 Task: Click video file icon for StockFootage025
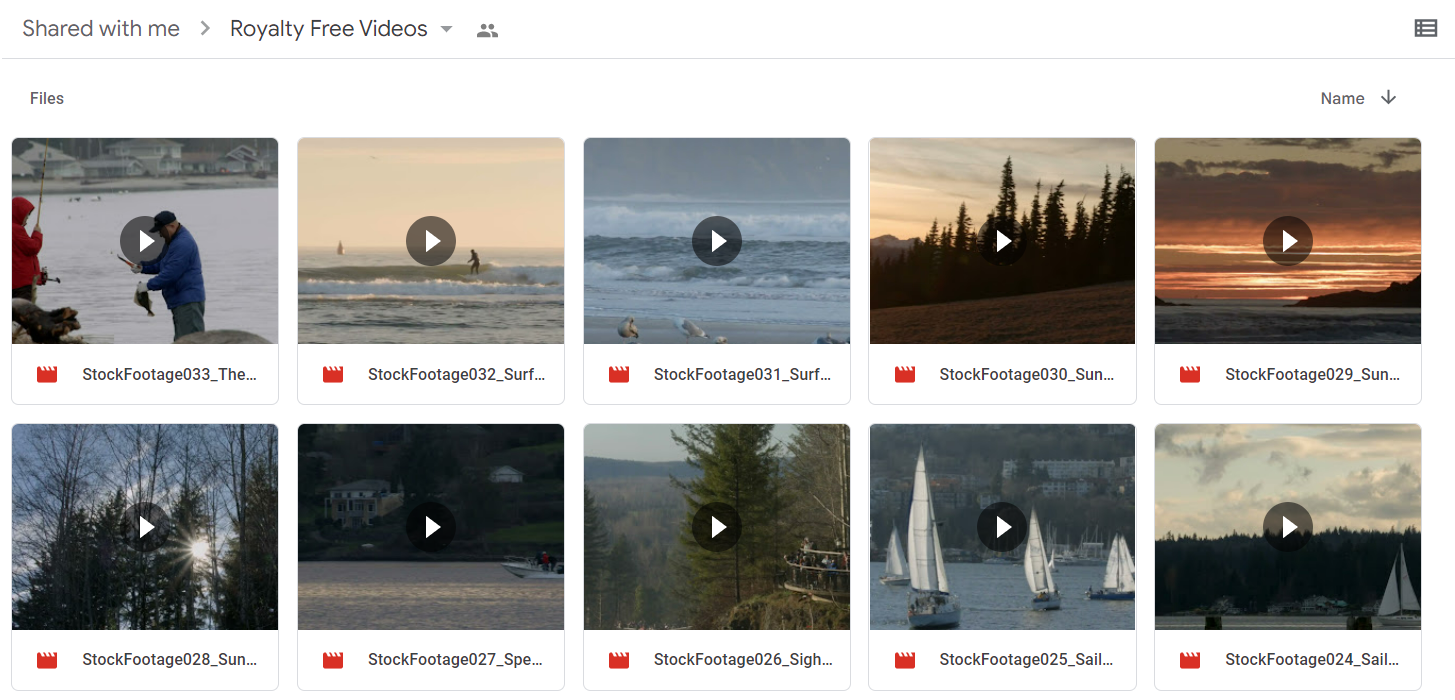coord(905,660)
